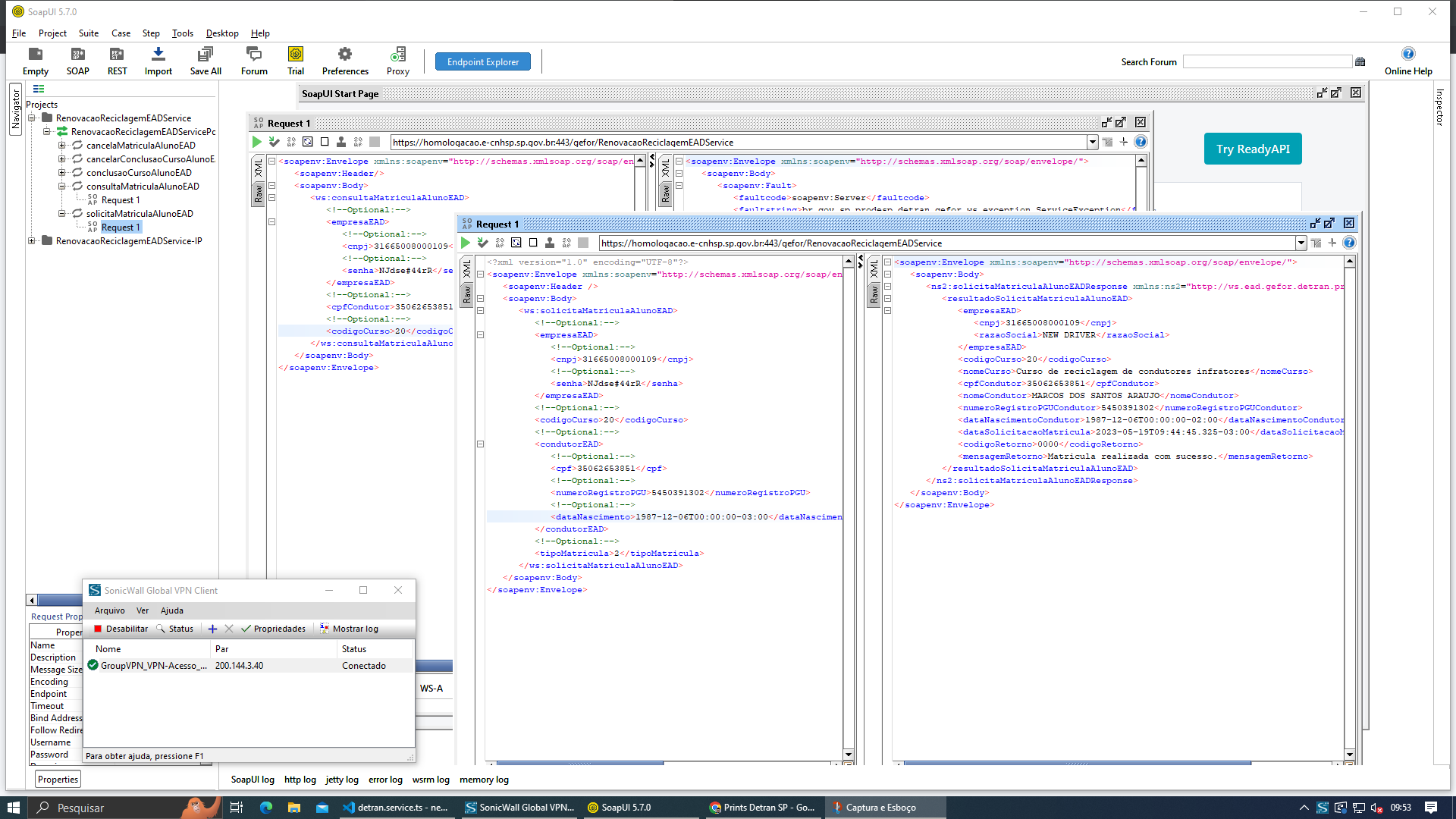Click the Try ReadyAPI button
Screen dimensions: 1456x819
point(1252,149)
